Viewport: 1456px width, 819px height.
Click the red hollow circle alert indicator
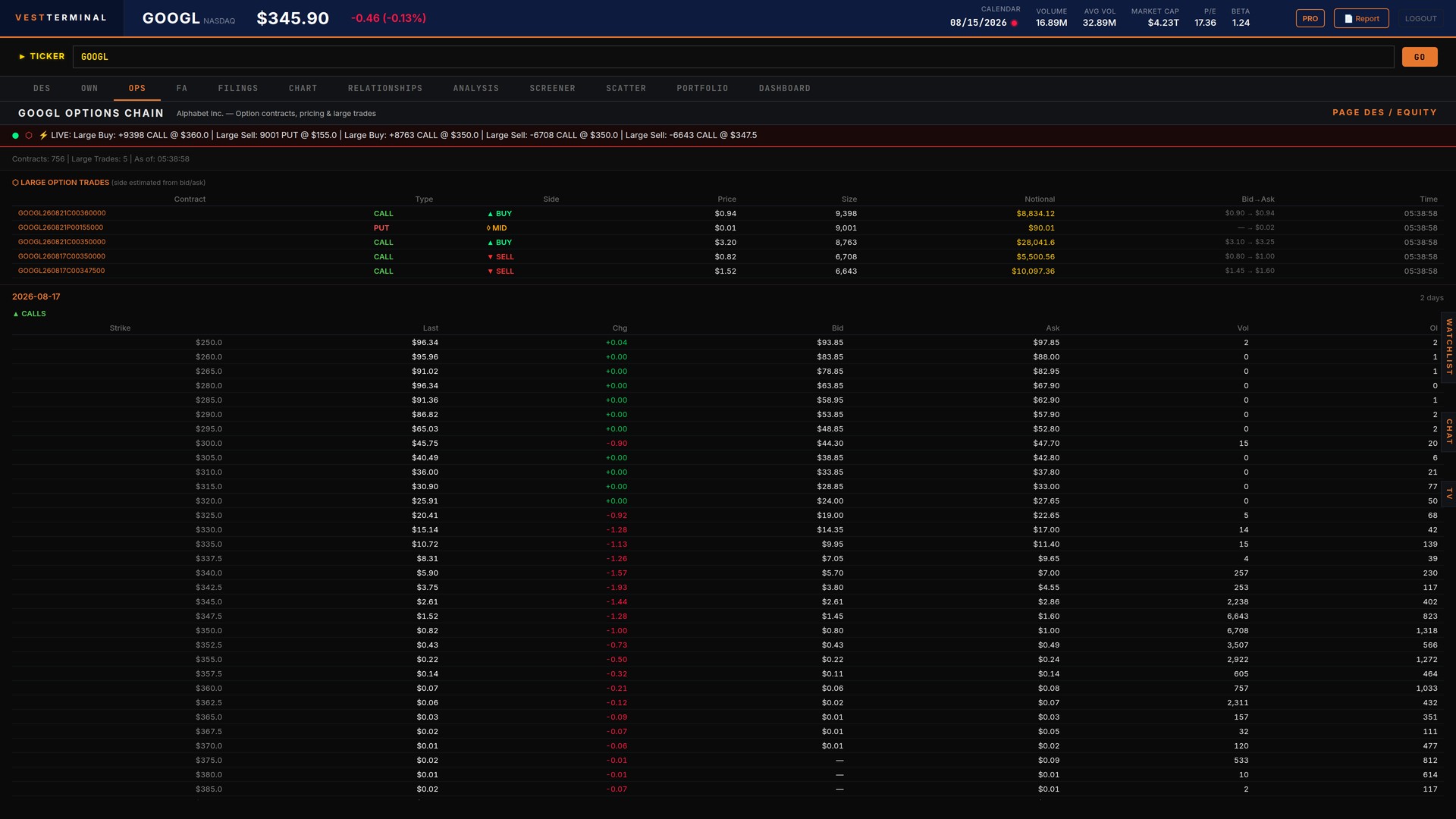pyautogui.click(x=29, y=136)
